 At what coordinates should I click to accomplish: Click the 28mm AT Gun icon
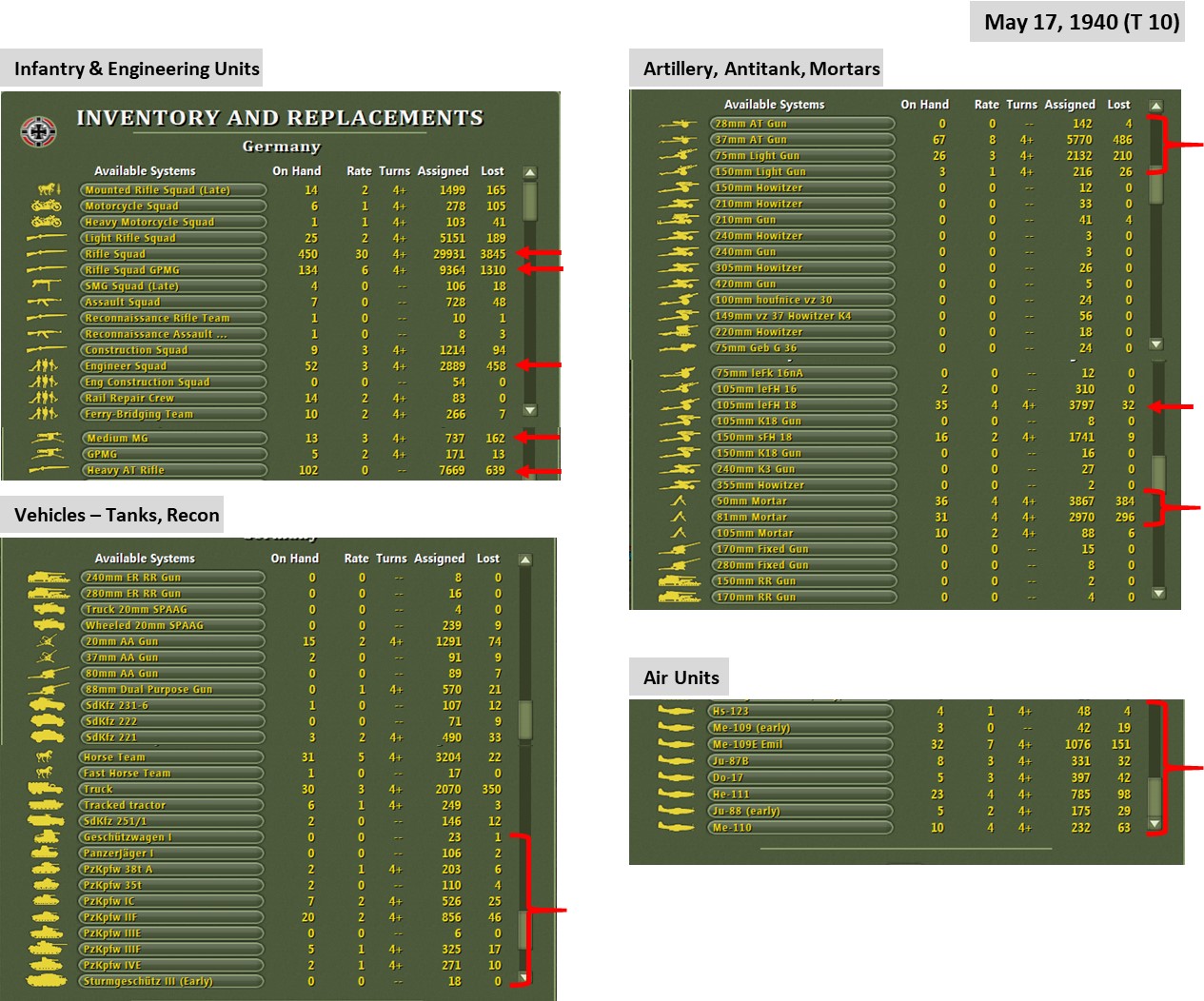pyautogui.click(x=678, y=124)
